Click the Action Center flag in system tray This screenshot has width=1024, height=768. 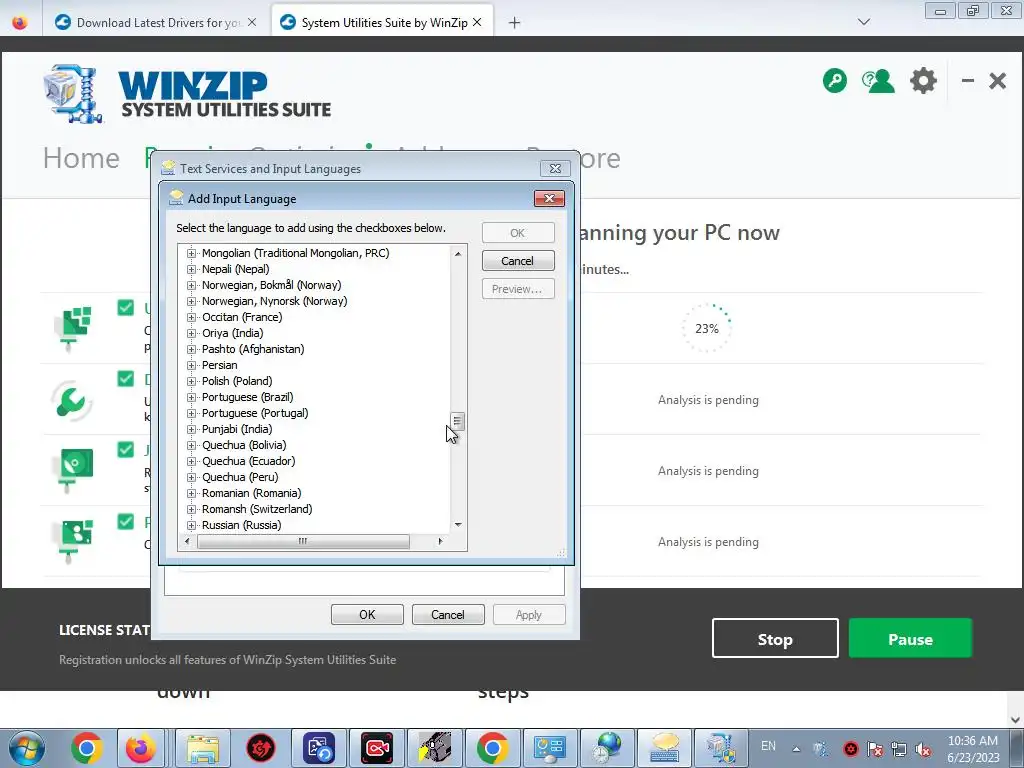pyautogui.click(x=874, y=748)
